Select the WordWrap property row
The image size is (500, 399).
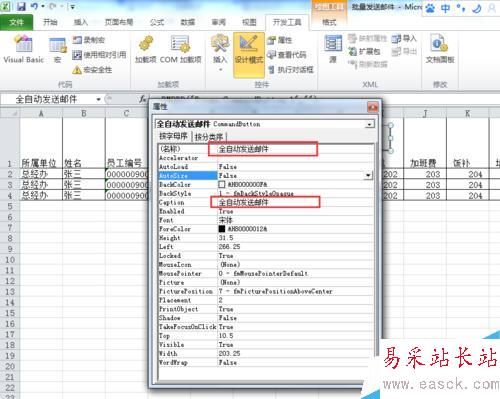(266, 362)
